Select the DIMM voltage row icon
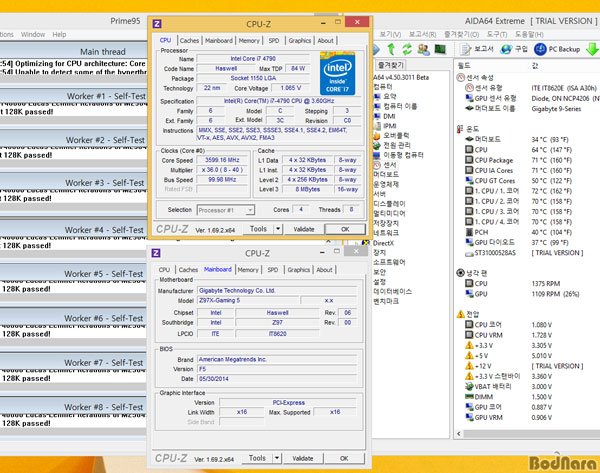The height and width of the screenshot is (473, 600). pyautogui.click(x=469, y=396)
